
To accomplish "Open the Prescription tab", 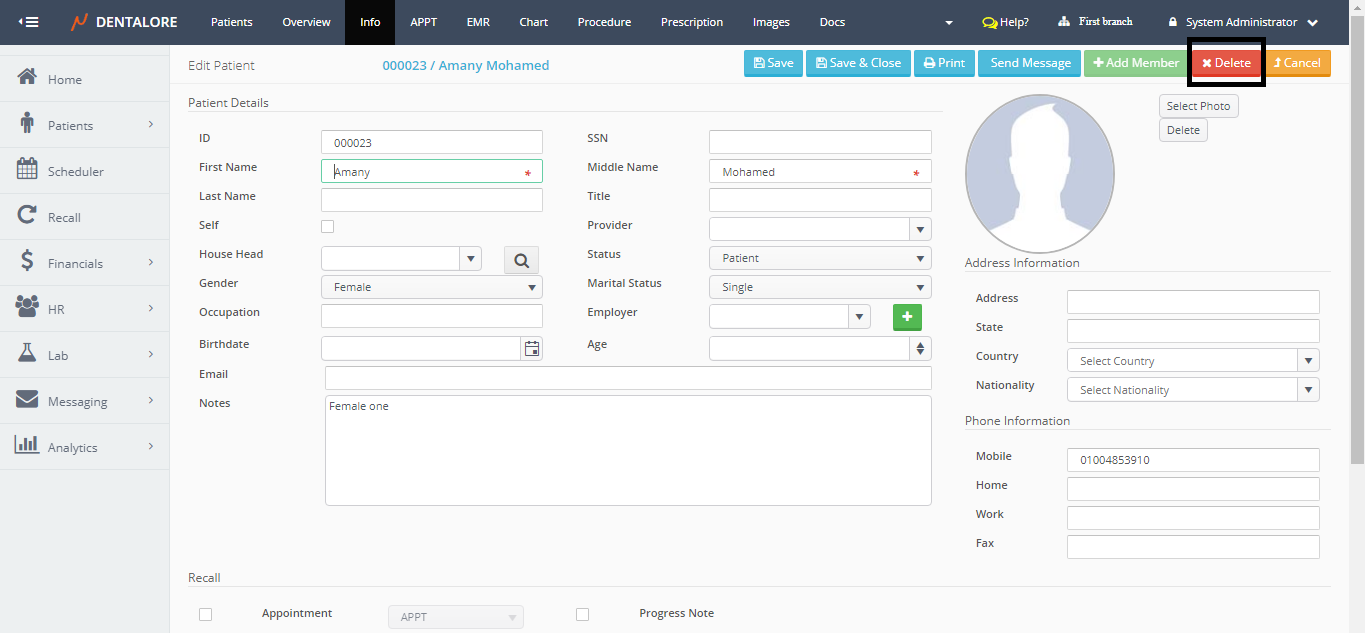I will tap(691, 22).
